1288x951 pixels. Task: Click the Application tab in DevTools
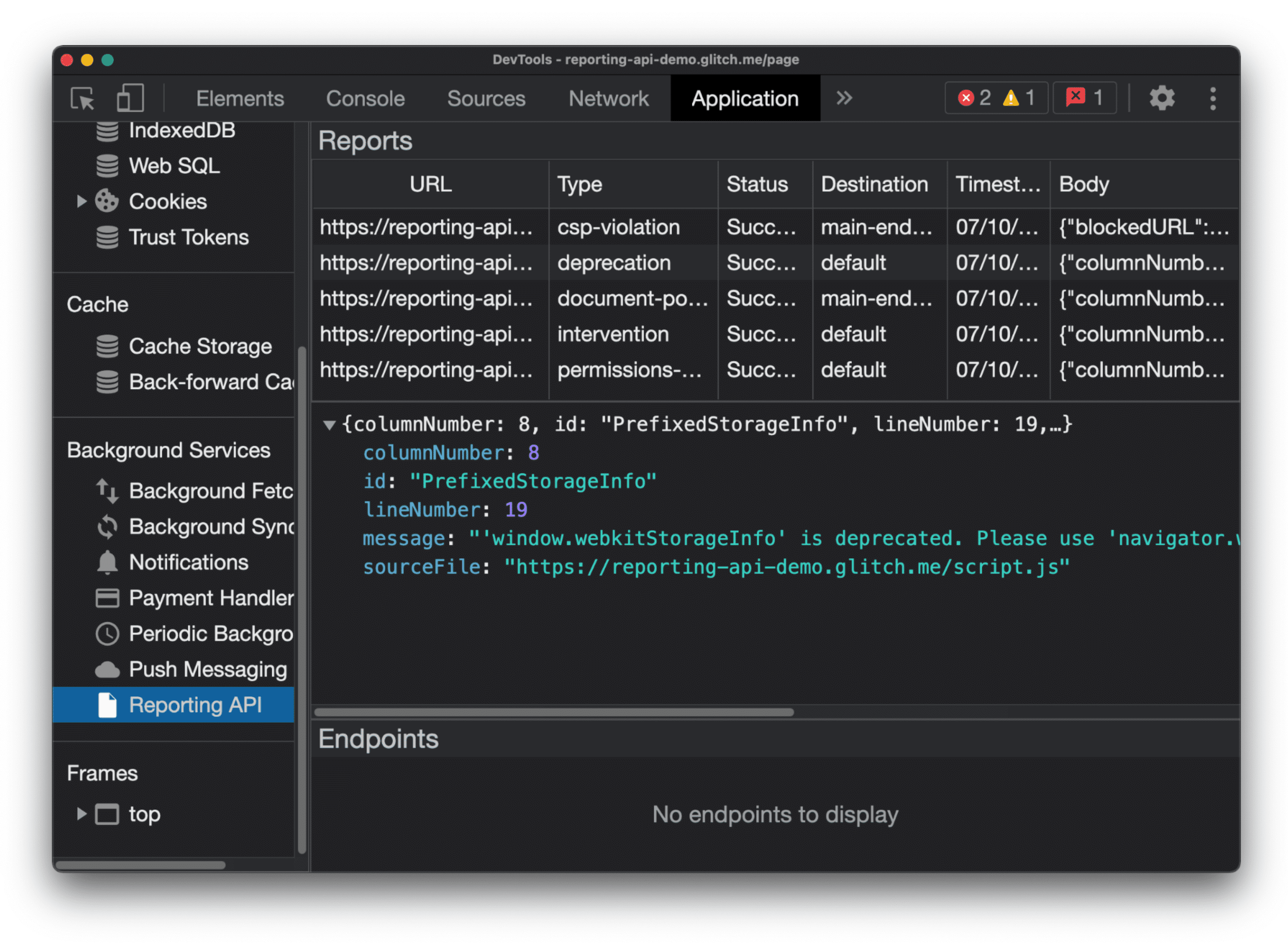pos(744,97)
